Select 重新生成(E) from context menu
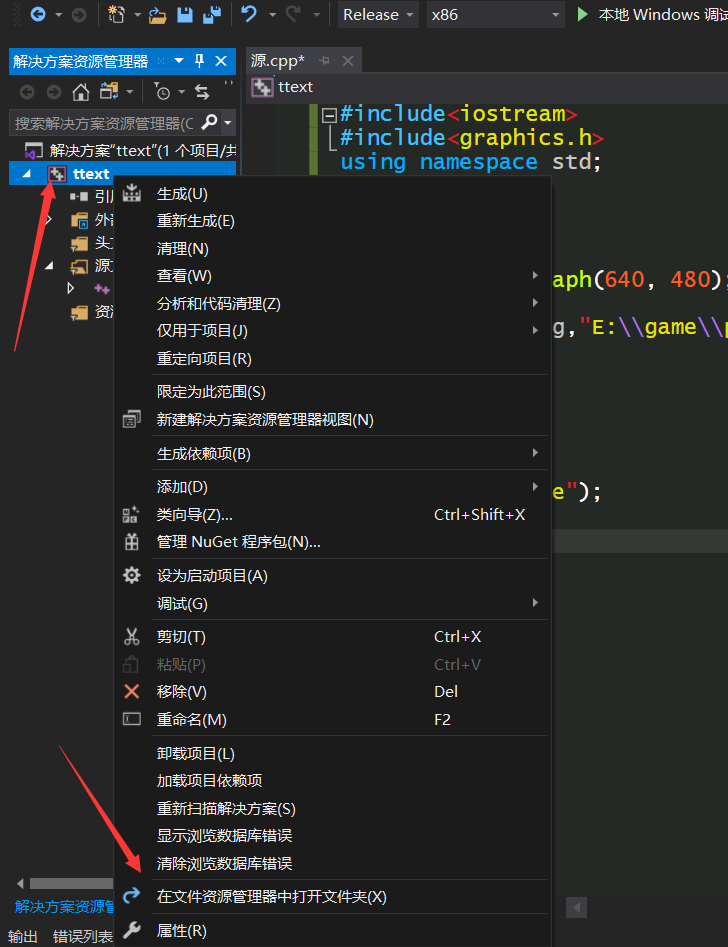This screenshot has height=947, width=728. pyautogui.click(x=332, y=221)
